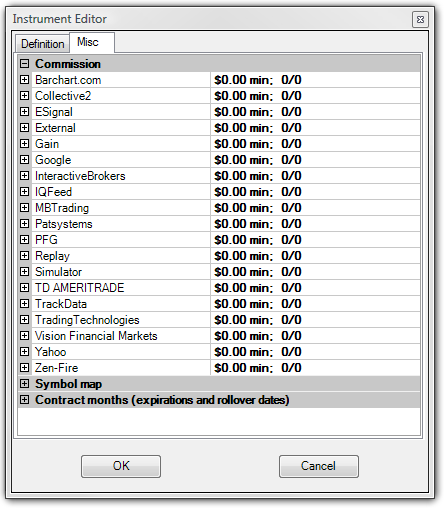Viewport: 447px width, 508px height.
Task: Expand the InteractiveBrokers commission row
Action: (x=24, y=175)
